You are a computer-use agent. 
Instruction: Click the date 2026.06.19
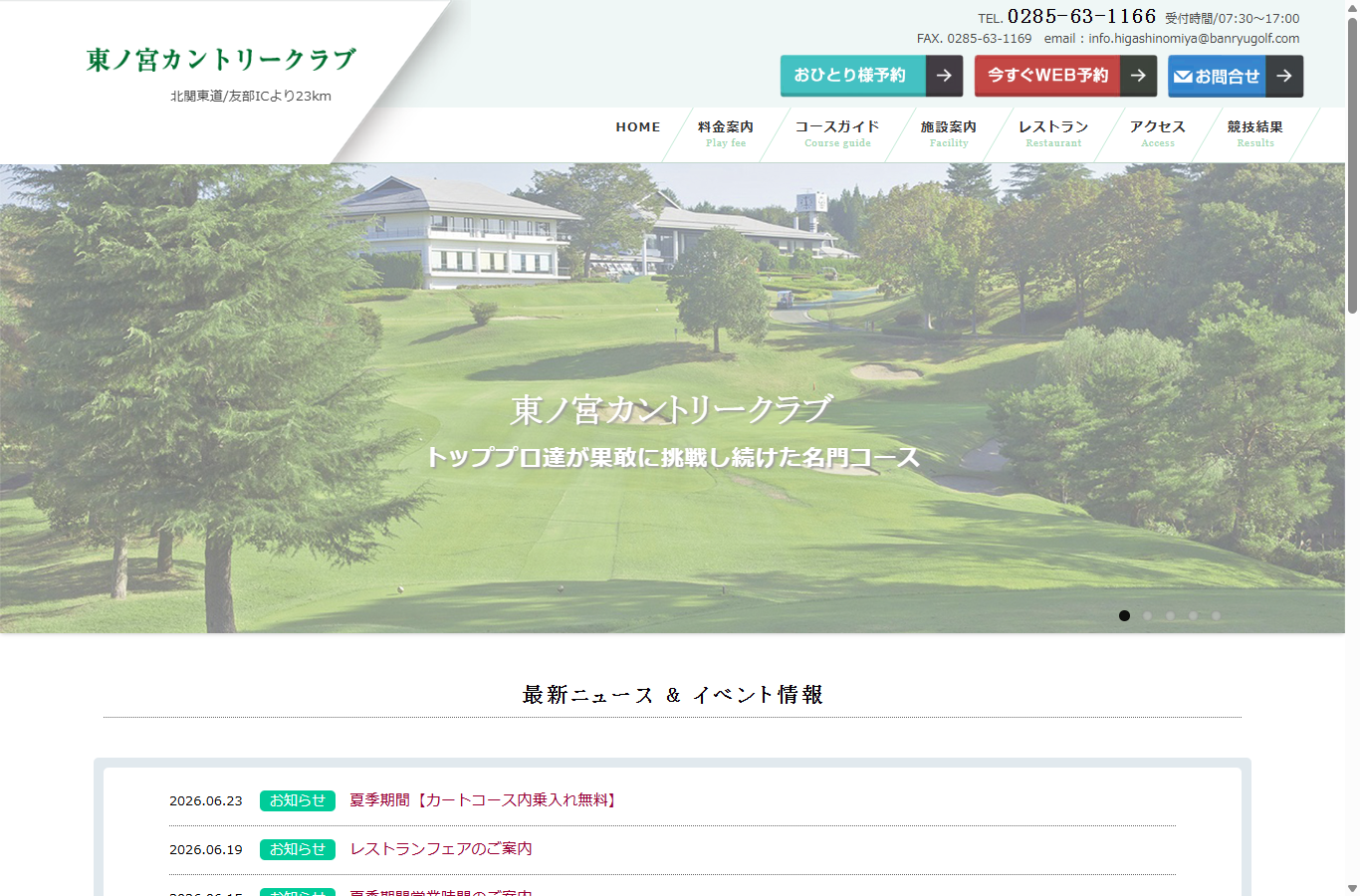coord(206,849)
